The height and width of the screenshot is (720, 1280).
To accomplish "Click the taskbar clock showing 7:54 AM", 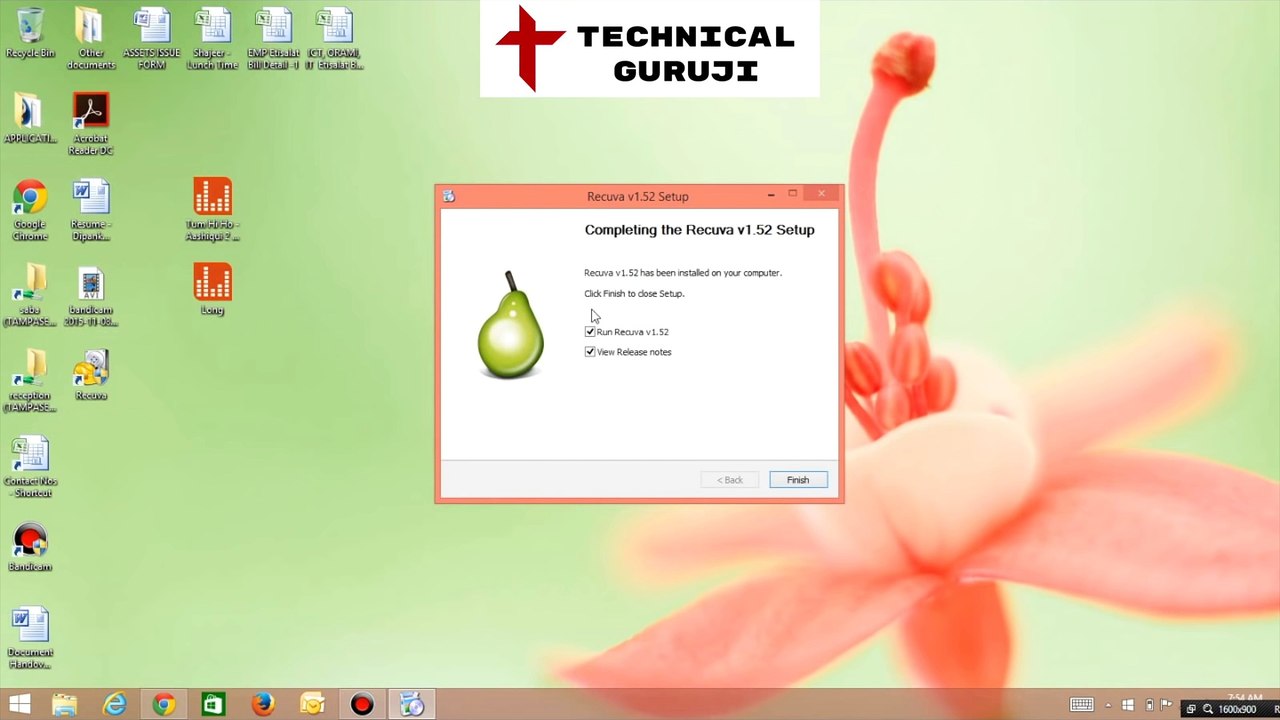I will 1245,698.
